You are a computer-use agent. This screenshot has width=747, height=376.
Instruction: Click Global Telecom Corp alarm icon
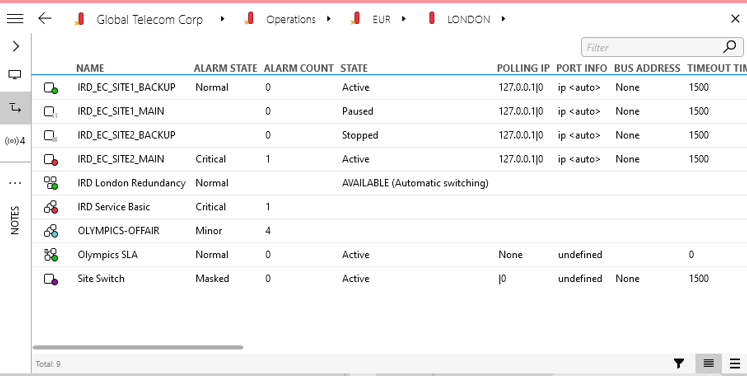[80, 19]
